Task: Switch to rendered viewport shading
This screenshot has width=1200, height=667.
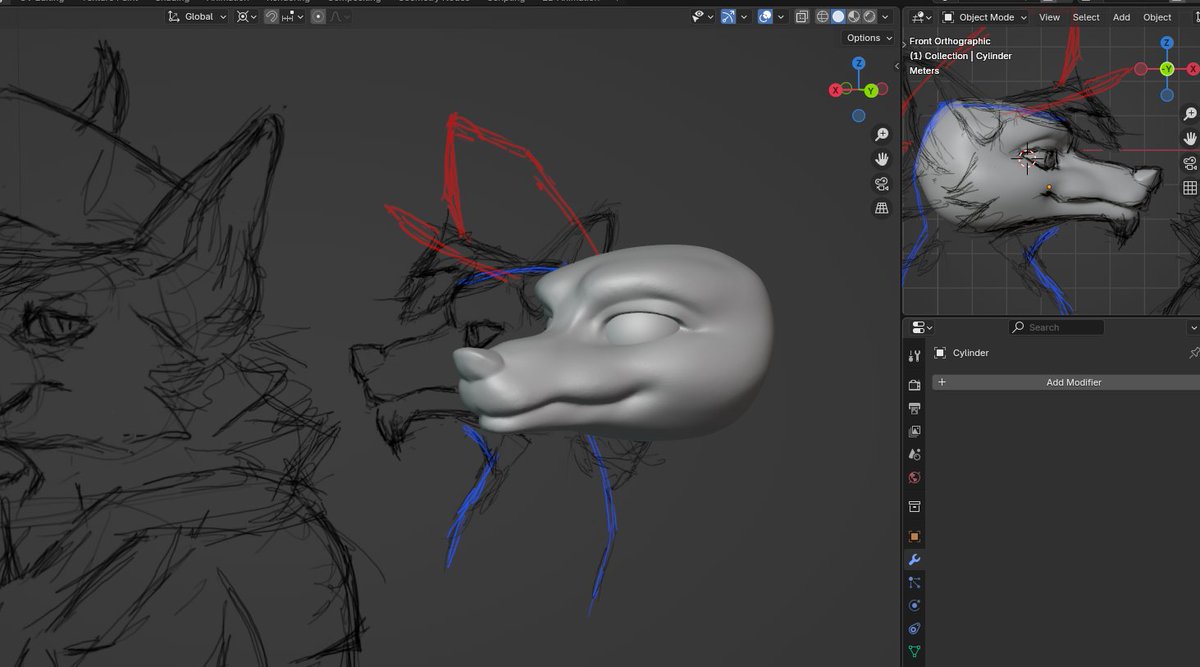Action: point(870,17)
